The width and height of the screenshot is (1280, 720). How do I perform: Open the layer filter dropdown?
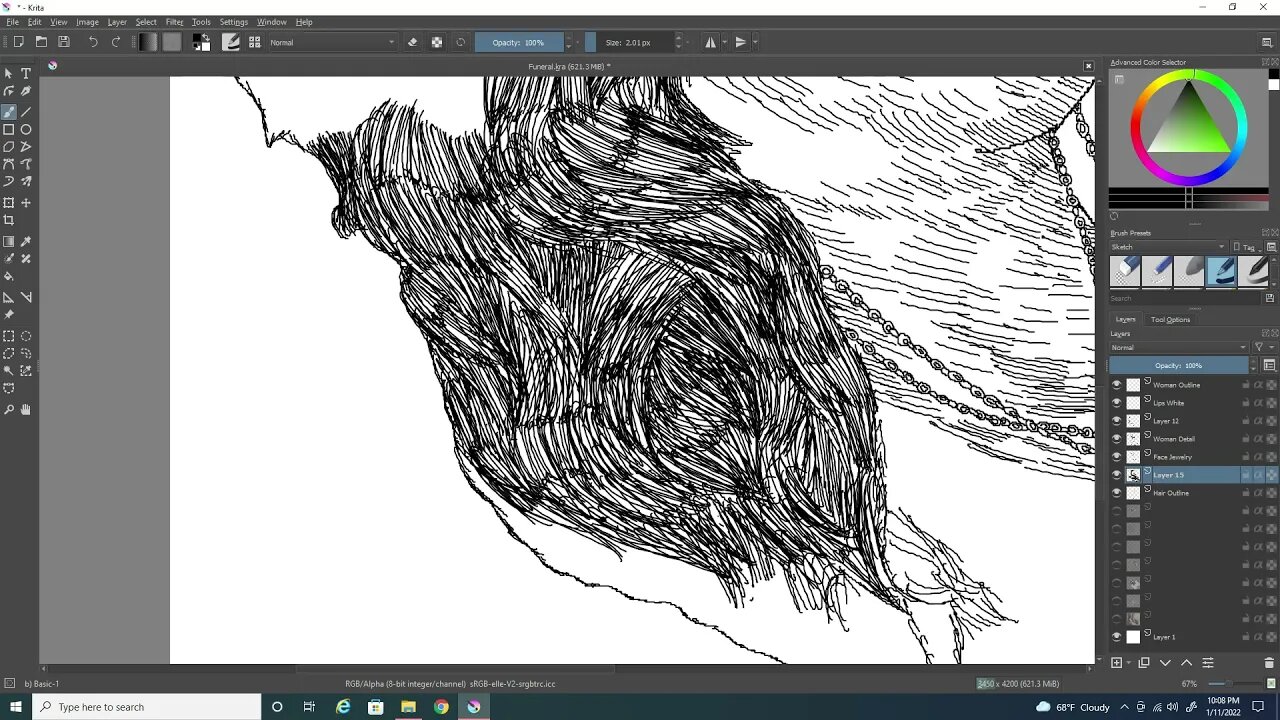(x=1262, y=347)
